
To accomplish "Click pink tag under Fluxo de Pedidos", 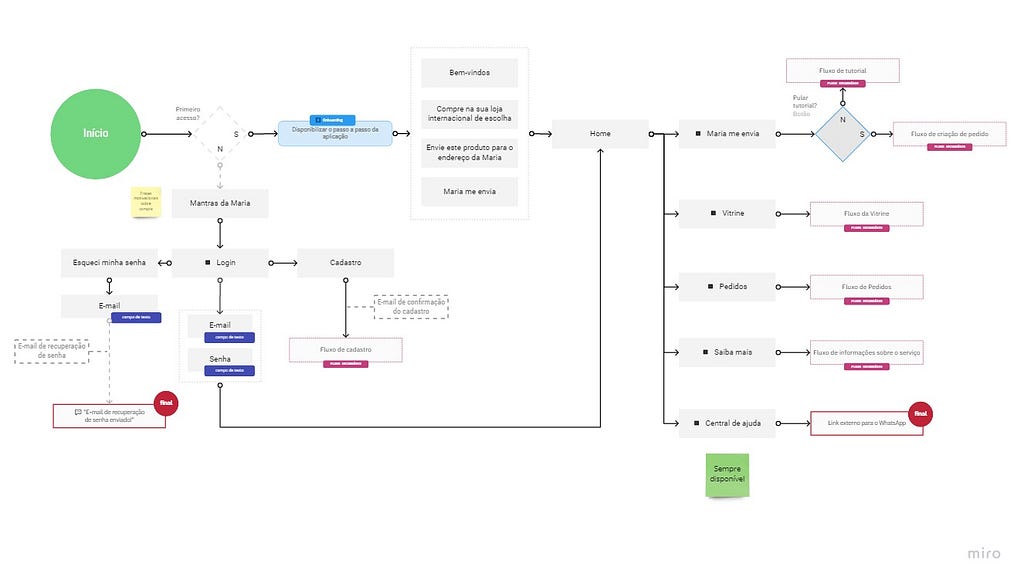I will pyautogui.click(x=867, y=301).
